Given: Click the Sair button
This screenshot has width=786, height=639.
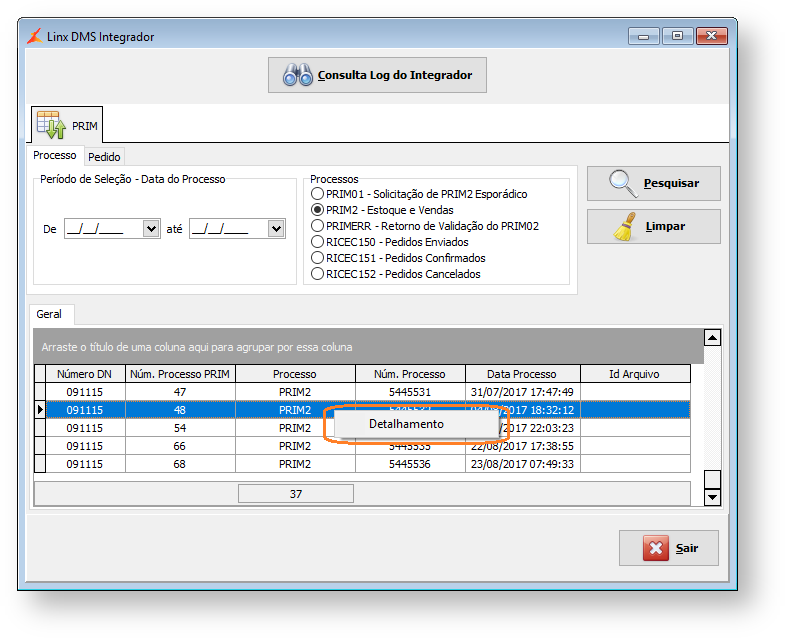Looking at the screenshot, I should pos(669,548).
